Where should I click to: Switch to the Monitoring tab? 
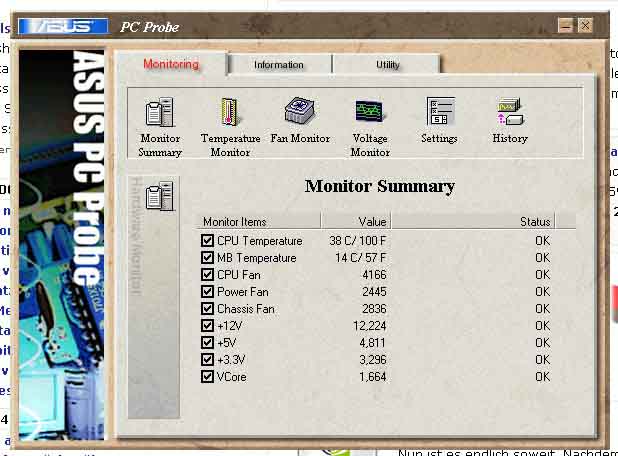(x=171, y=64)
